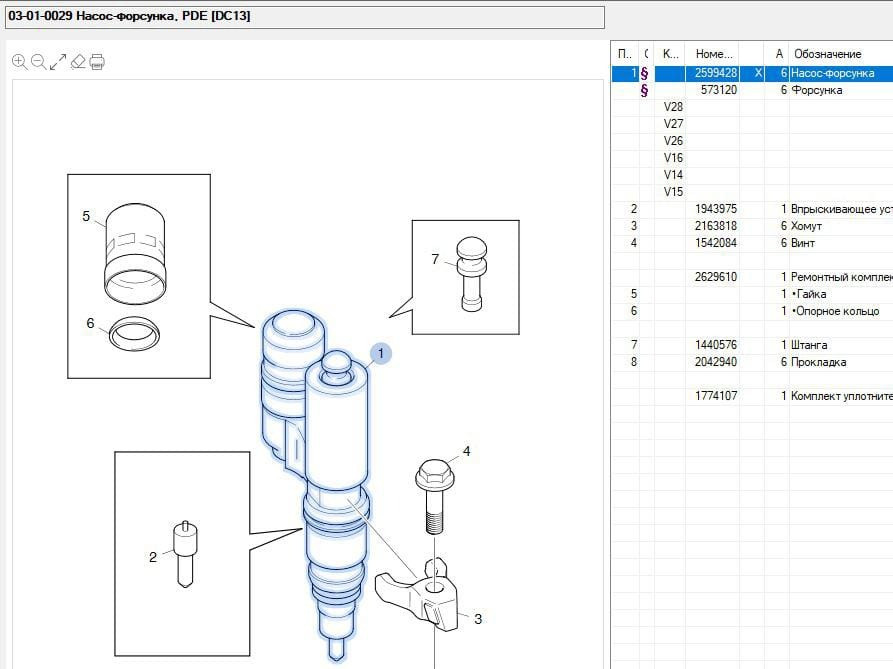
Task: Click the fit-to-window diagonal arrows icon
Action: [x=58, y=62]
